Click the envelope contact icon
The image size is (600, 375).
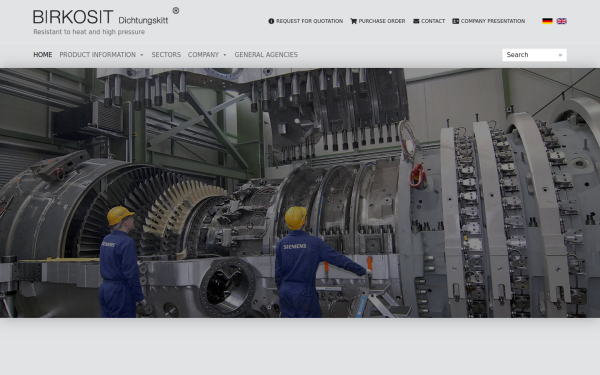(416, 21)
